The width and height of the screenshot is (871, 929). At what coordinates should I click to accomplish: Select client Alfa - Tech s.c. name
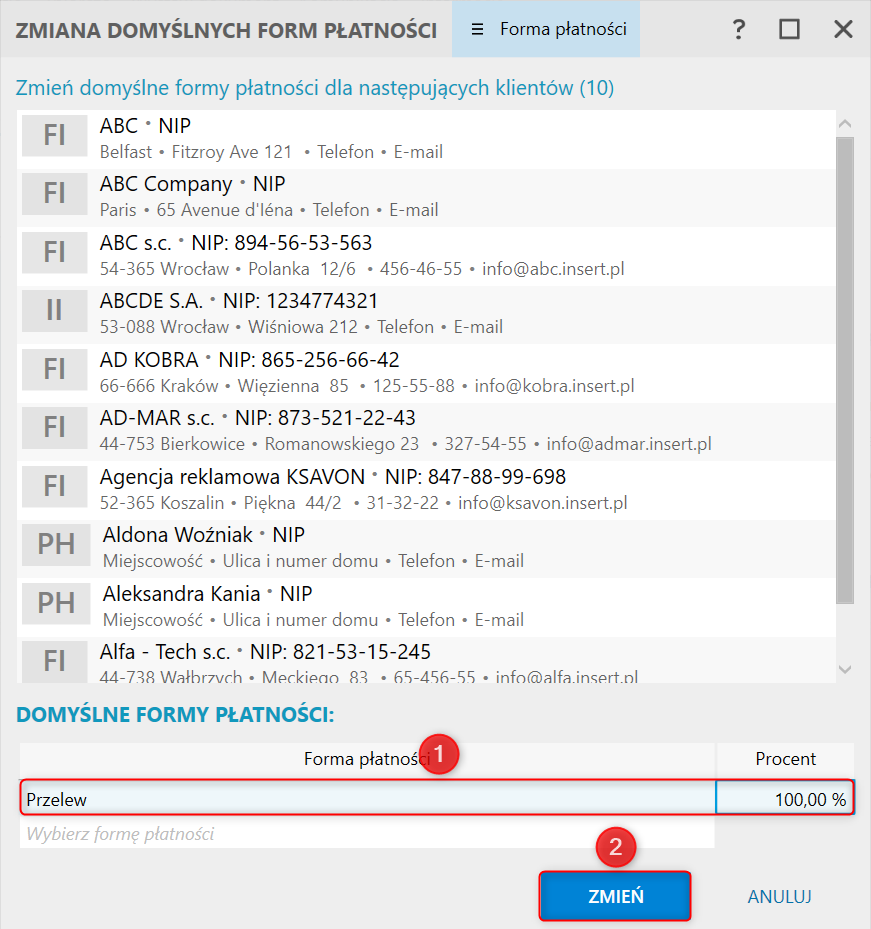click(x=165, y=652)
